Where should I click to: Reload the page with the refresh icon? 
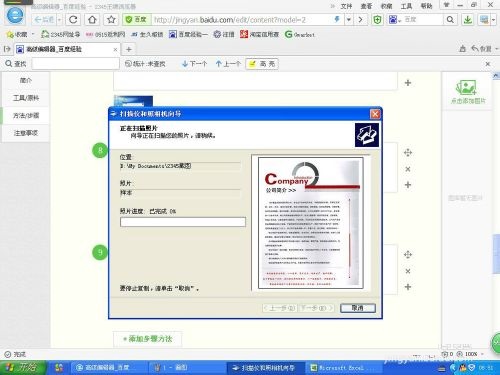pos(73,20)
